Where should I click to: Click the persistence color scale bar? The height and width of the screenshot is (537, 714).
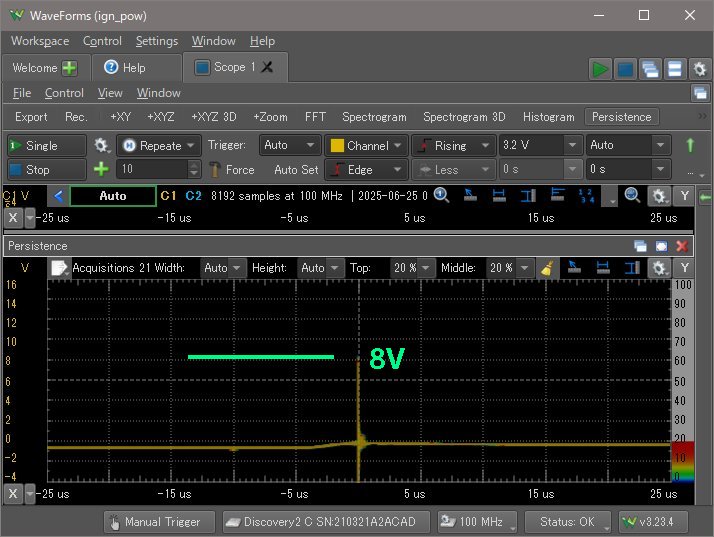click(683, 381)
